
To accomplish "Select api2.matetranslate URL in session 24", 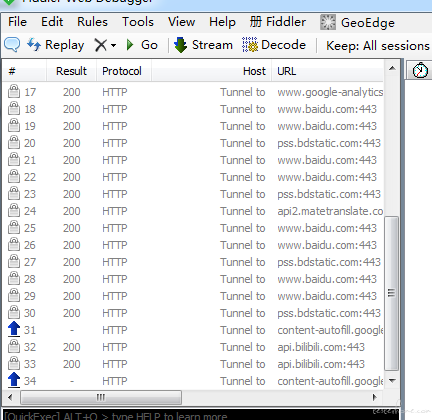I will (330, 211).
